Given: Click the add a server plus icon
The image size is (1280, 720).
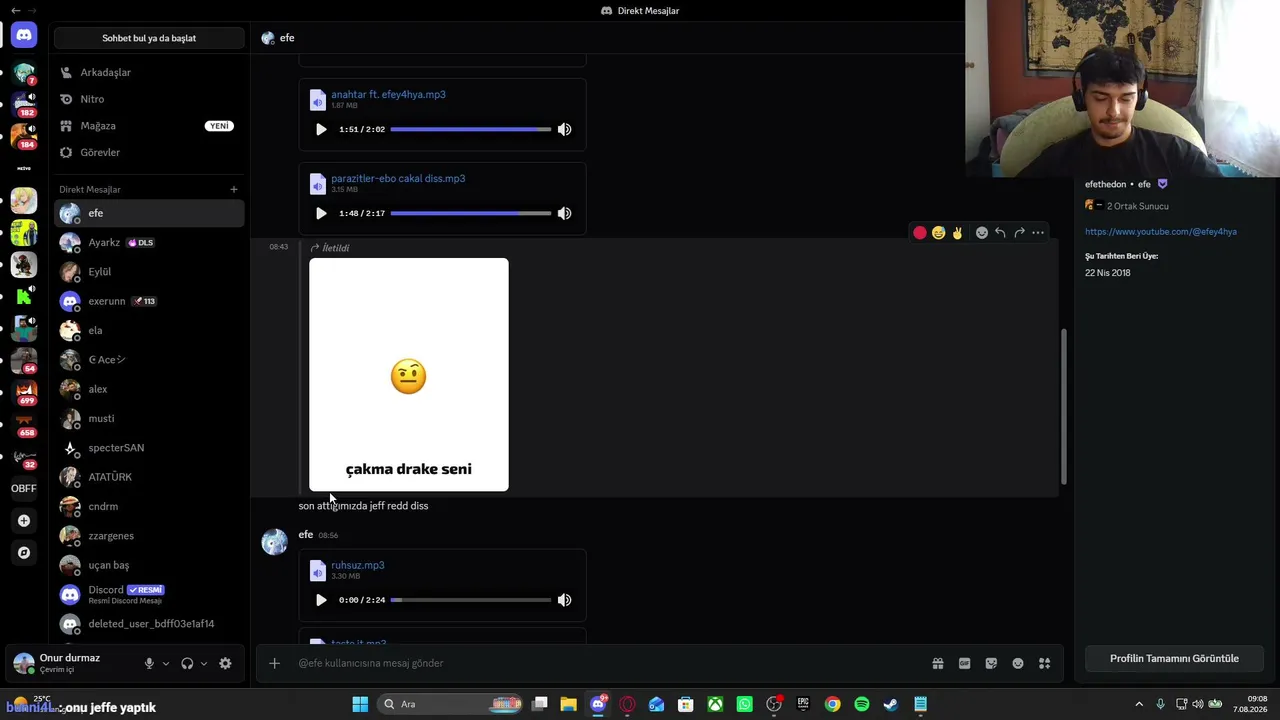Looking at the screenshot, I should point(24,521).
